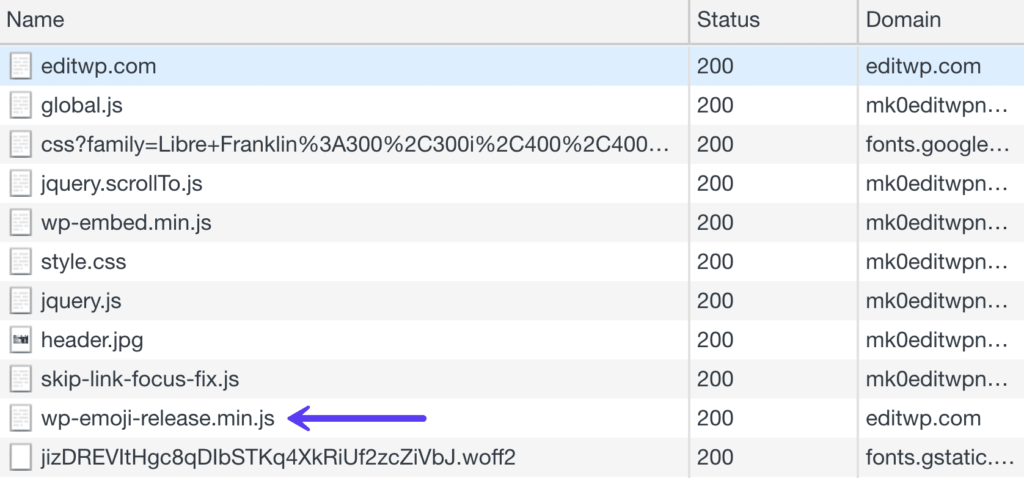Image resolution: width=1024 pixels, height=478 pixels.
Task: Click the 200 status of wp-emoji-release.min.js
Action: coord(715,419)
